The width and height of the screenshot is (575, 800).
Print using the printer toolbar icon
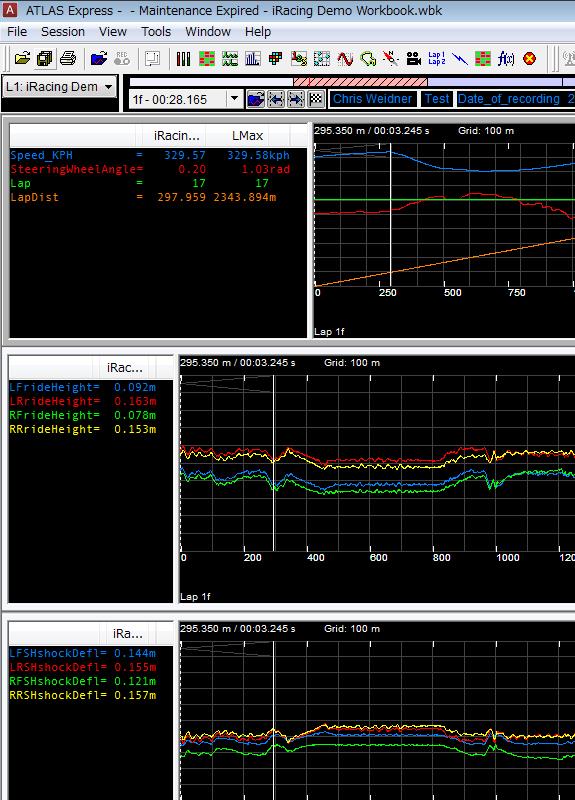pyautogui.click(x=68, y=59)
